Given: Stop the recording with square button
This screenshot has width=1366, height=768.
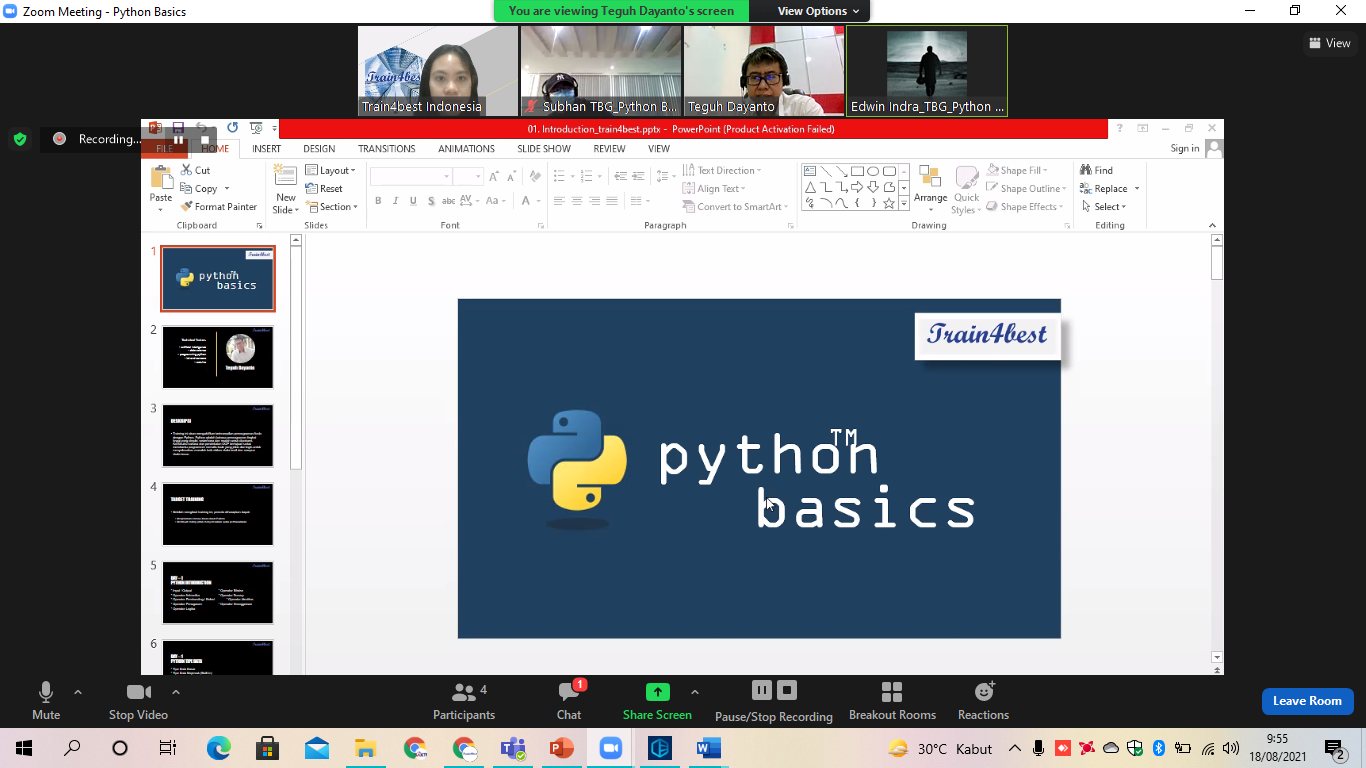Looking at the screenshot, I should click(x=787, y=690).
